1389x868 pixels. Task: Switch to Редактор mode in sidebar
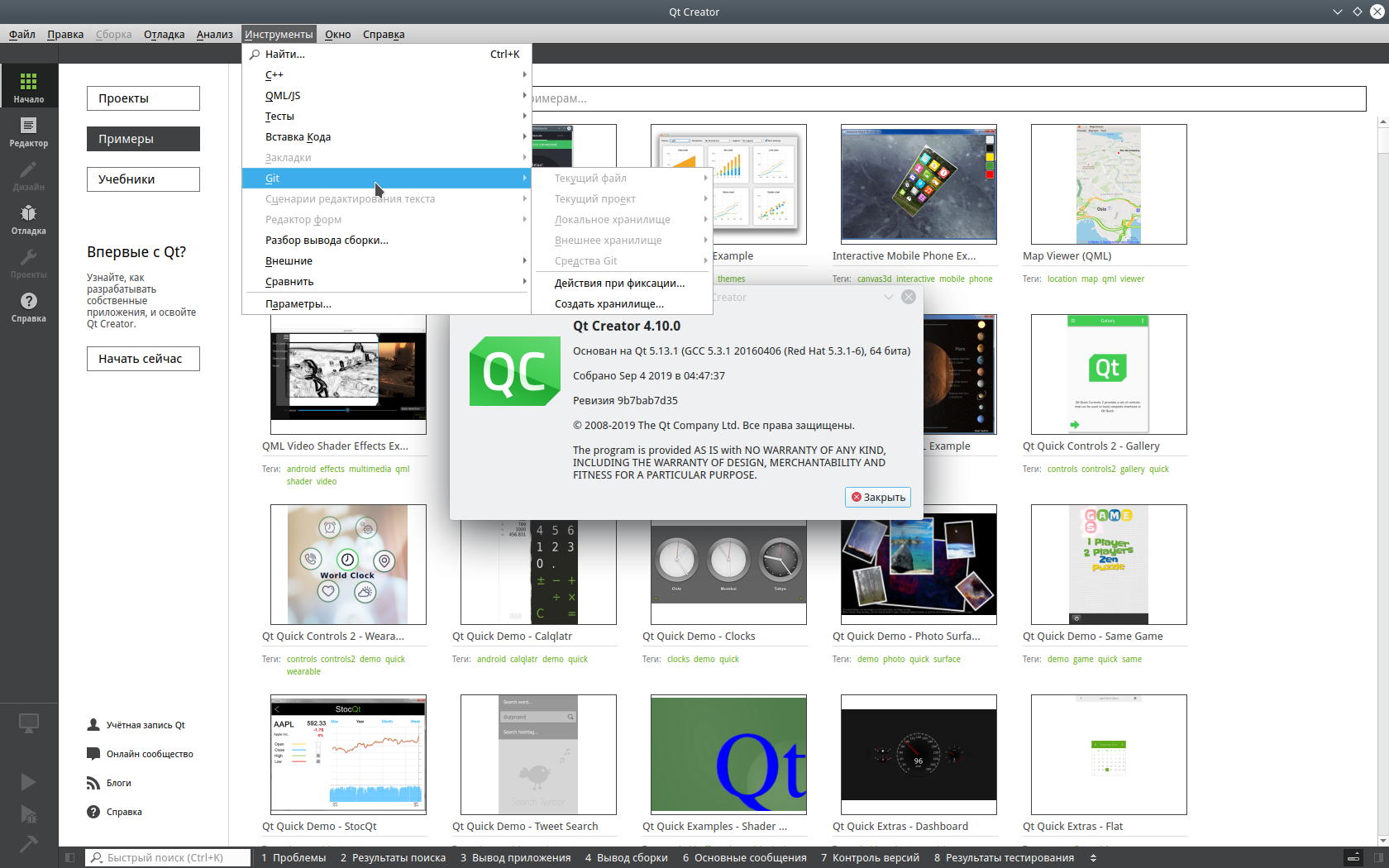(28, 131)
